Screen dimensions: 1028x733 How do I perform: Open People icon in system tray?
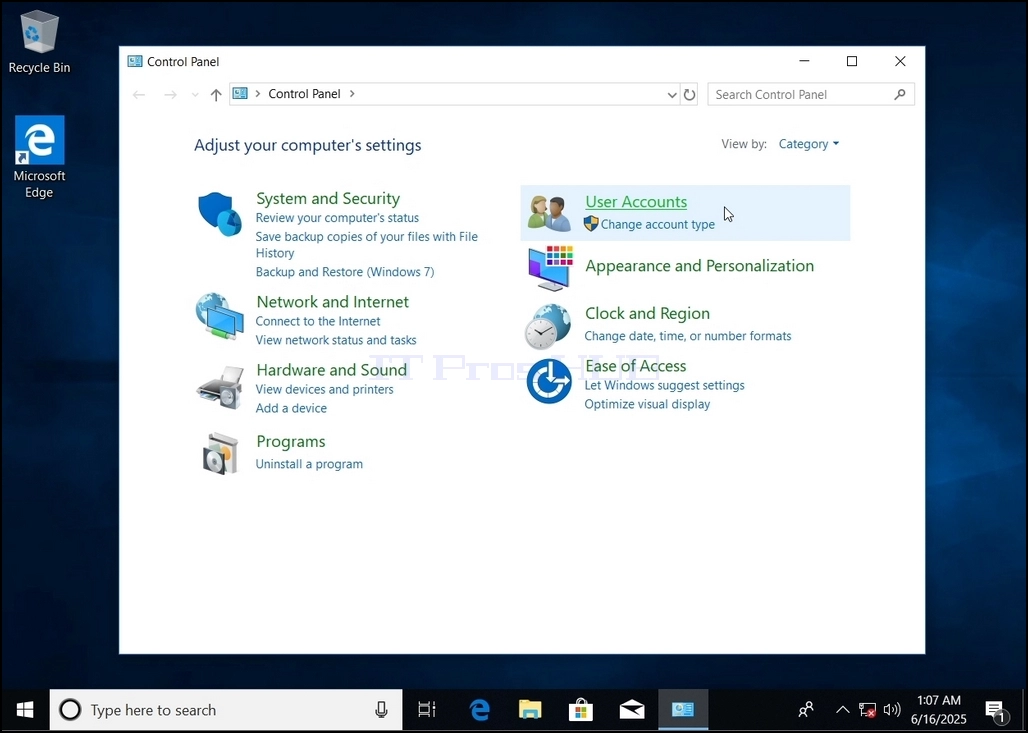pyautogui.click(x=806, y=709)
